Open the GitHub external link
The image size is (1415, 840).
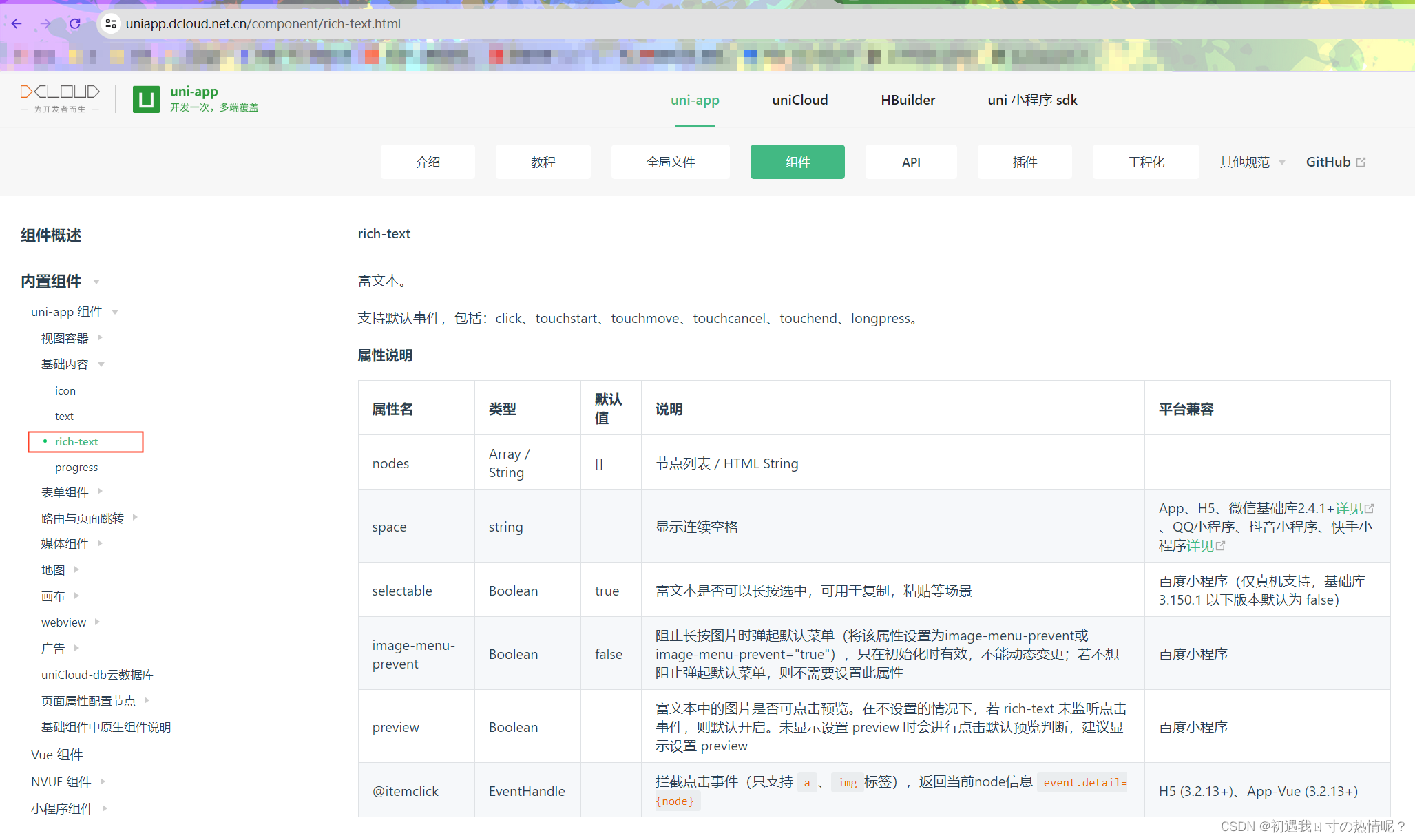1336,162
